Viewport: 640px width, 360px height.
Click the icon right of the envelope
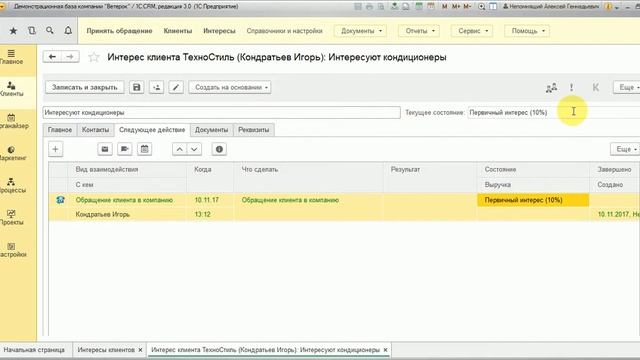point(124,149)
